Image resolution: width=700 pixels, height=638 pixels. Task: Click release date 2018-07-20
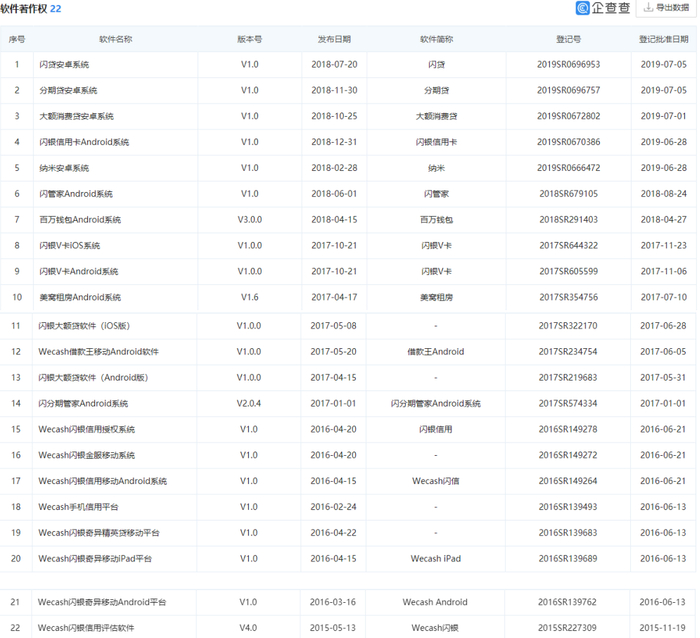[x=334, y=65]
